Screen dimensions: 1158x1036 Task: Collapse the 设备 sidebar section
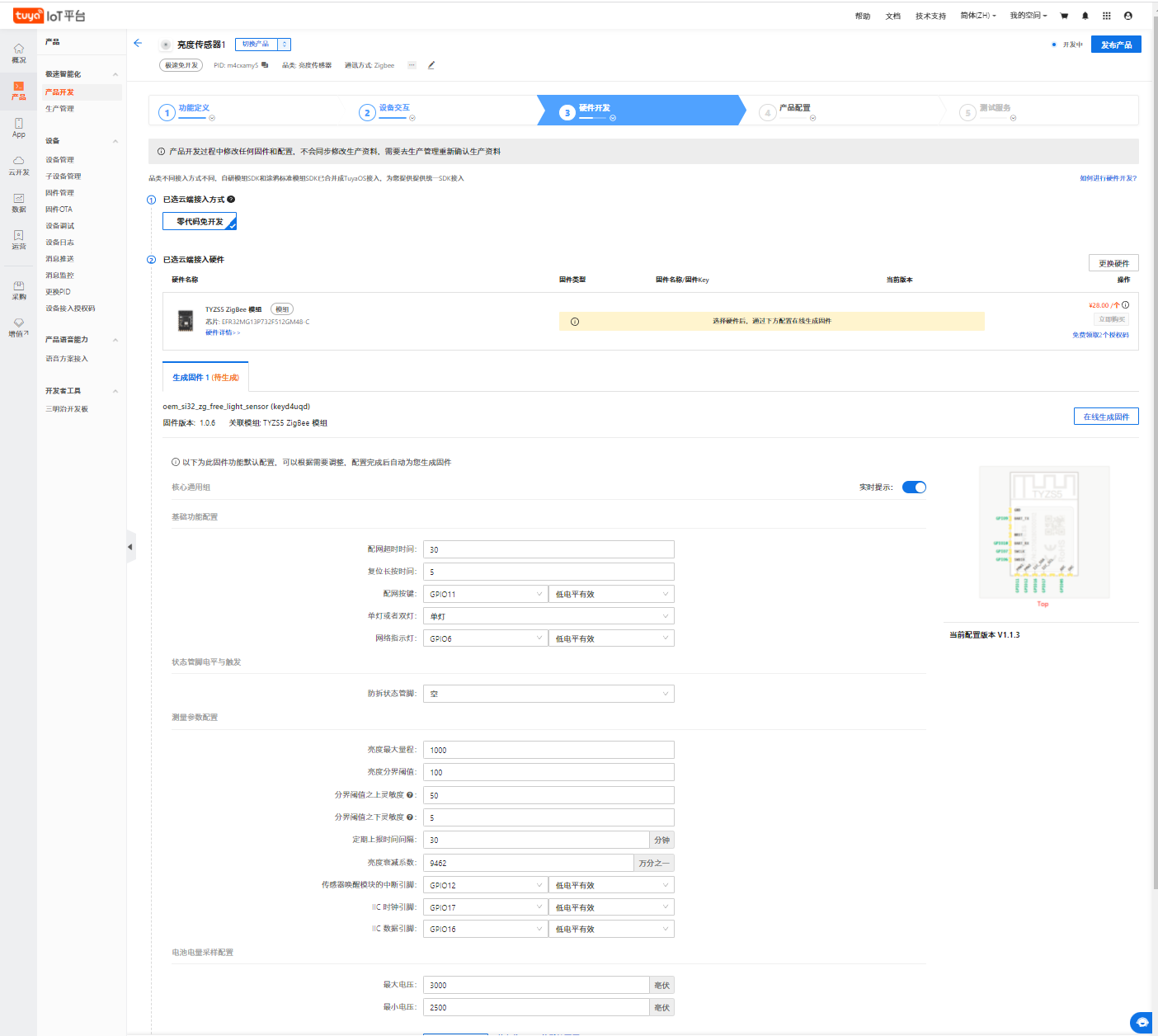[x=115, y=141]
